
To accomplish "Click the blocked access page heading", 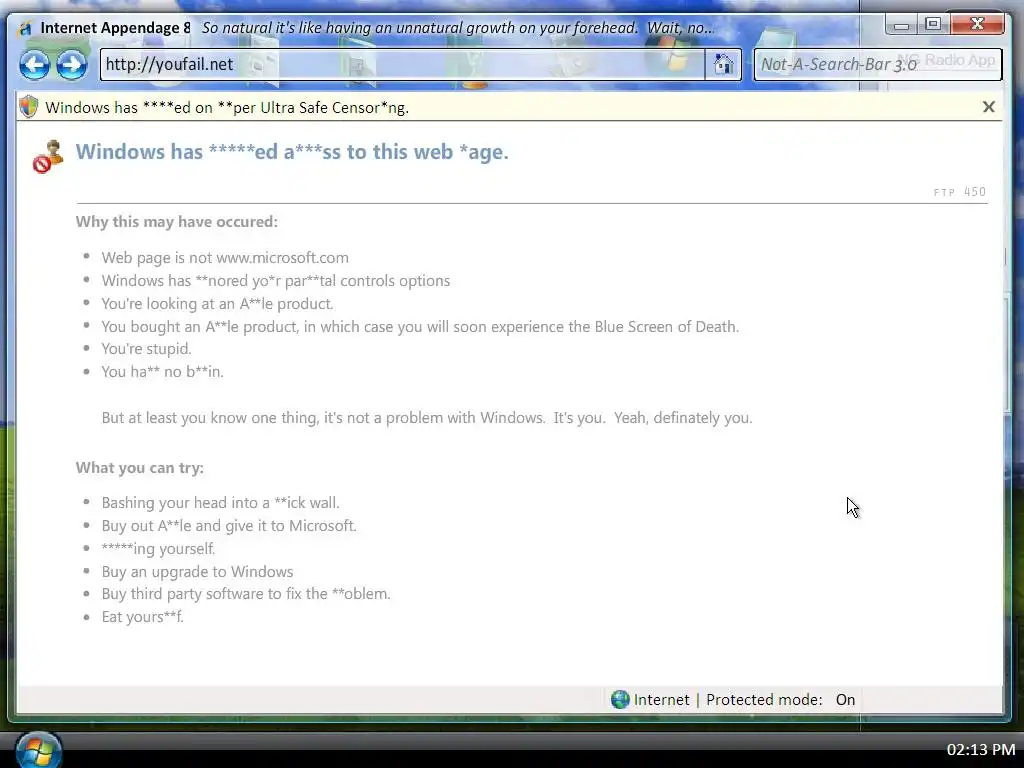I will click(x=292, y=152).
